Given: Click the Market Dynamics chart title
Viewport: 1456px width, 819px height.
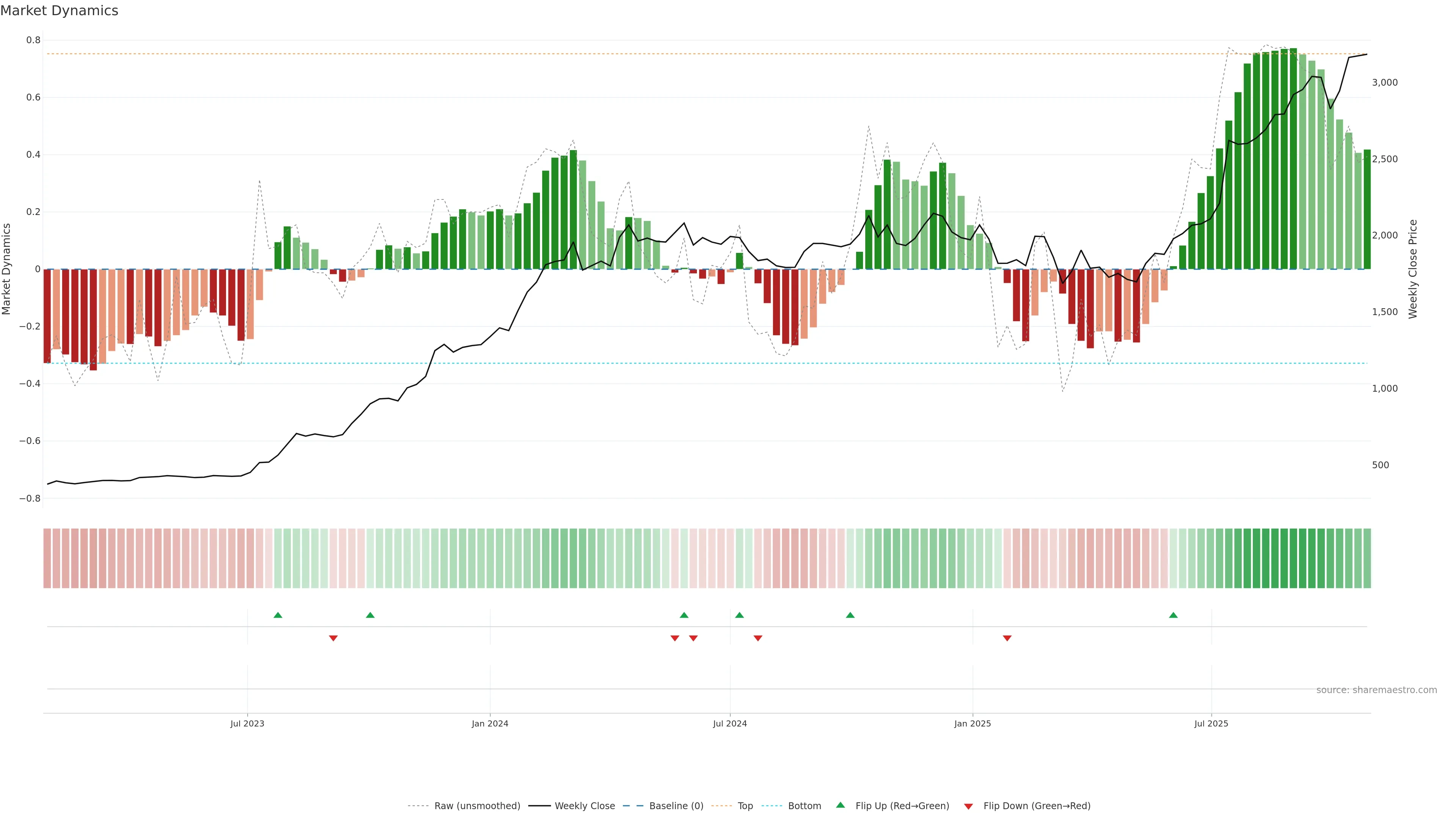Looking at the screenshot, I should tap(60, 11).
